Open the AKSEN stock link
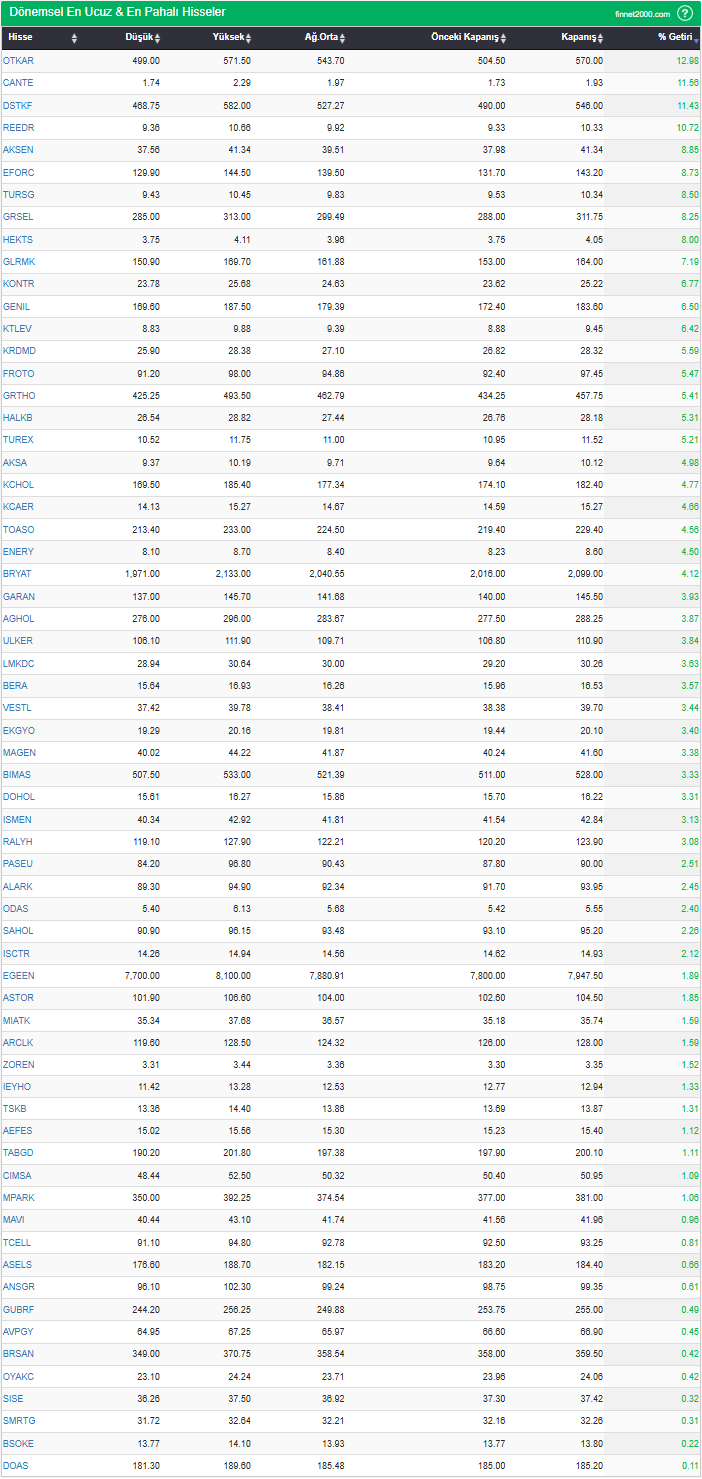The image size is (702, 1479). (18, 150)
